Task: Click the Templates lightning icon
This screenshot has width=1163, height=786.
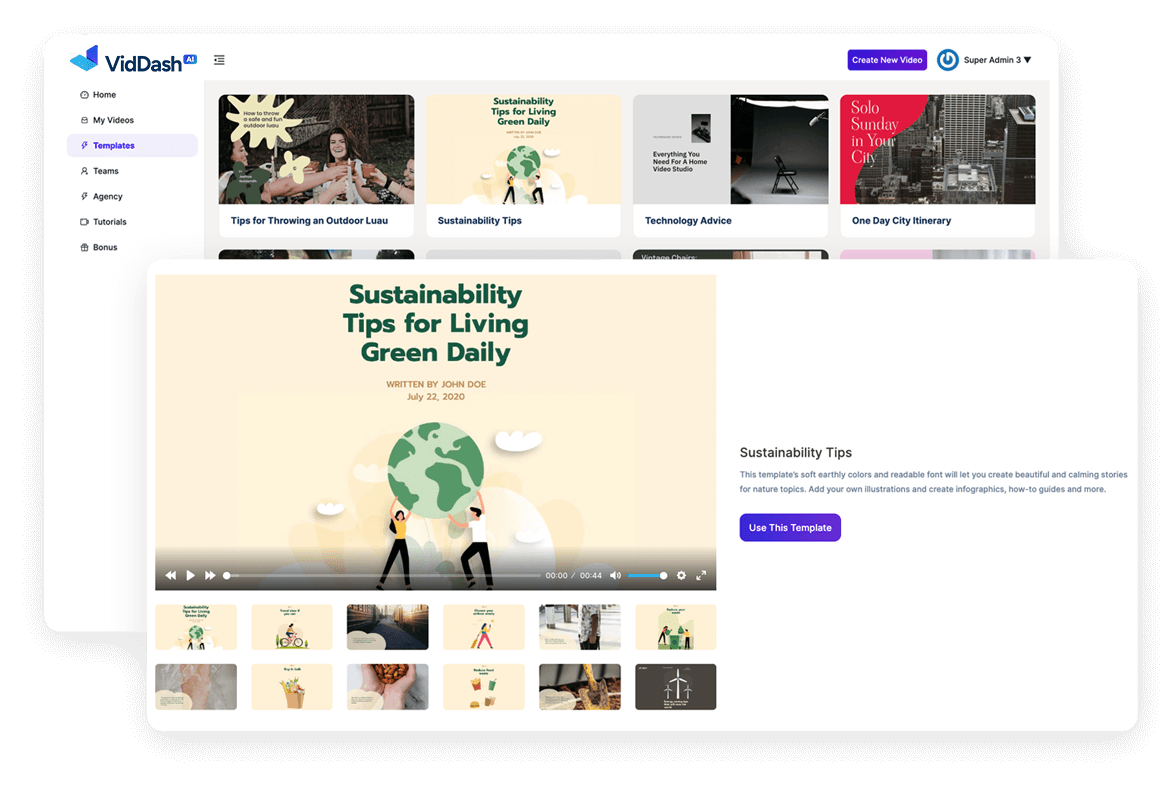Action: tap(84, 145)
